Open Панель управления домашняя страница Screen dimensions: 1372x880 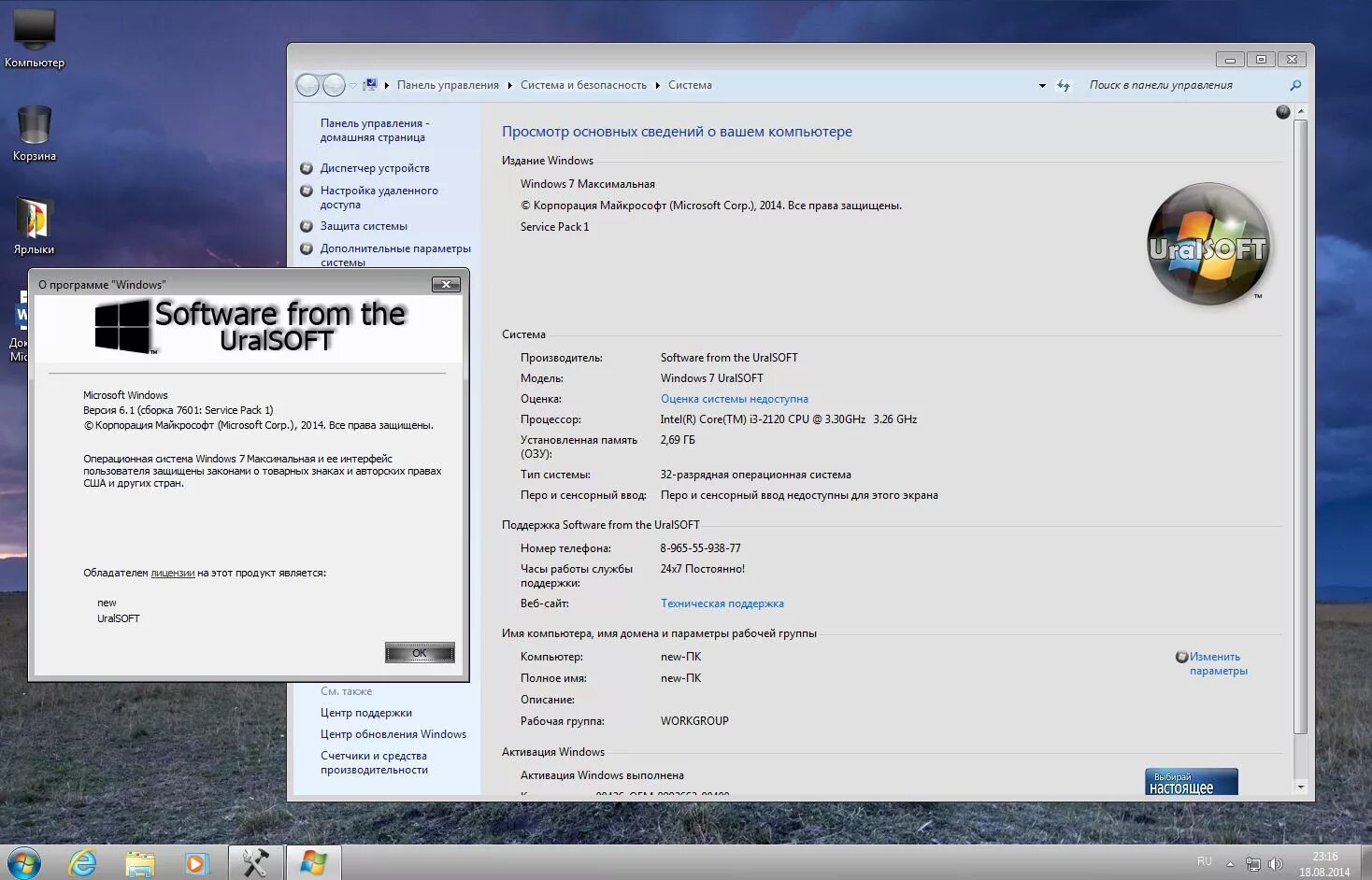pyautogui.click(x=375, y=130)
